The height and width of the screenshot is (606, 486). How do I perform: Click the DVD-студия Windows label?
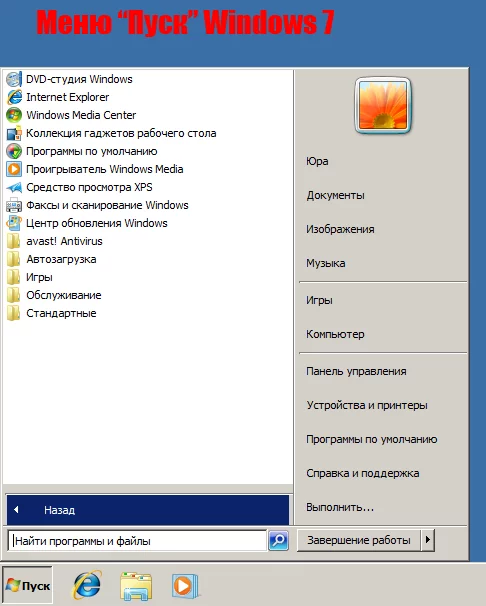coord(79,79)
